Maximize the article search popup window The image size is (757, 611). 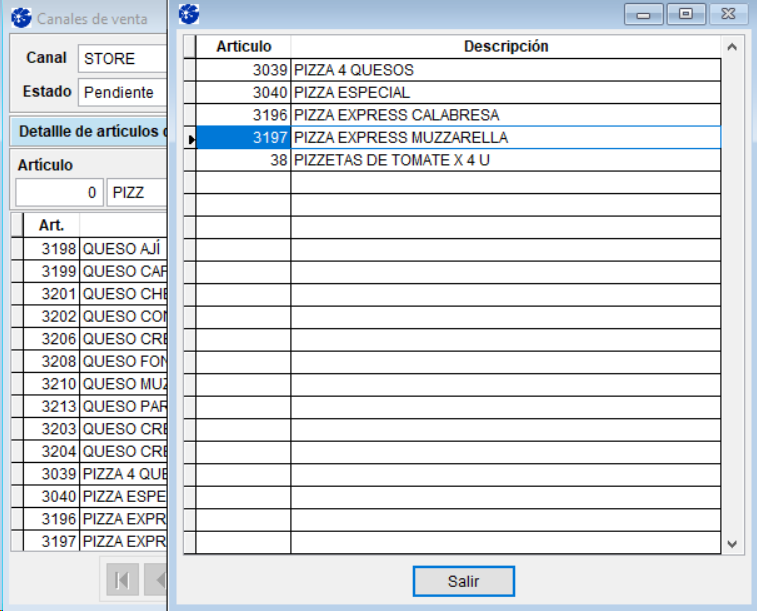pos(685,14)
